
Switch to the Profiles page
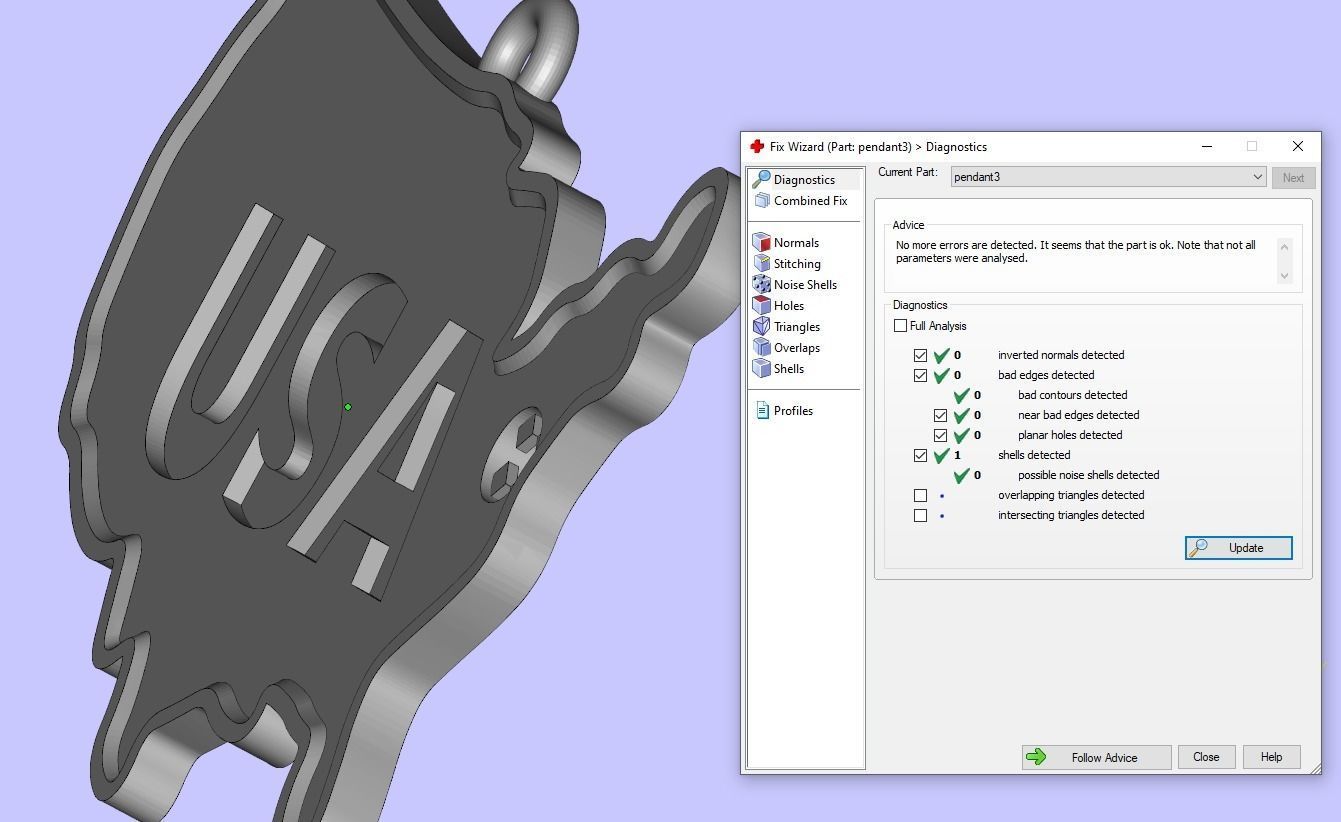coord(793,411)
